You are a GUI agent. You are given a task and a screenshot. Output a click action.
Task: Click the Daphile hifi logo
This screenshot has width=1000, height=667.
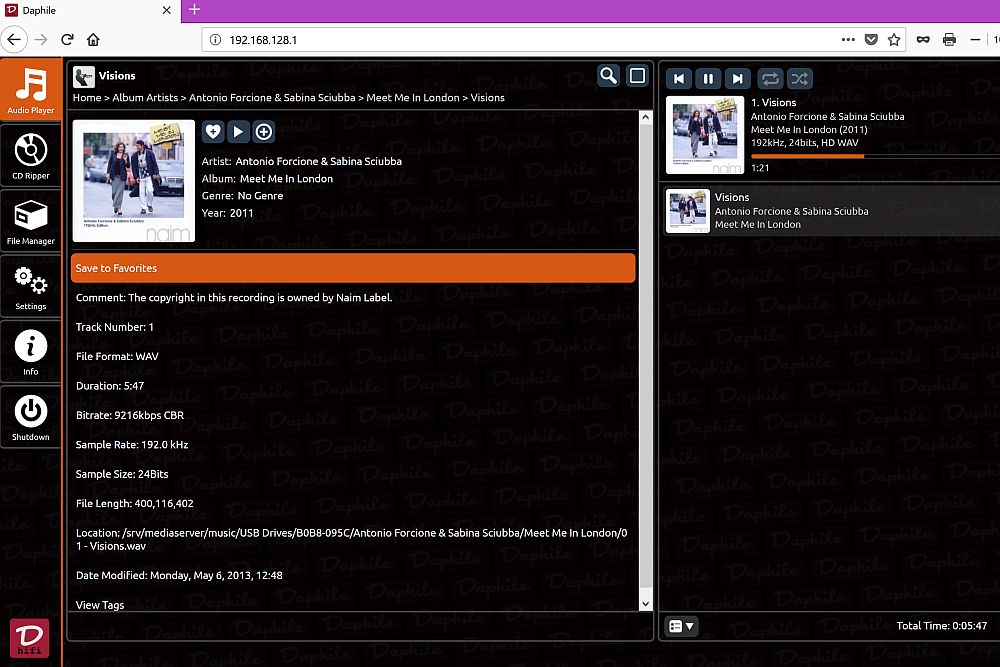coord(29,638)
